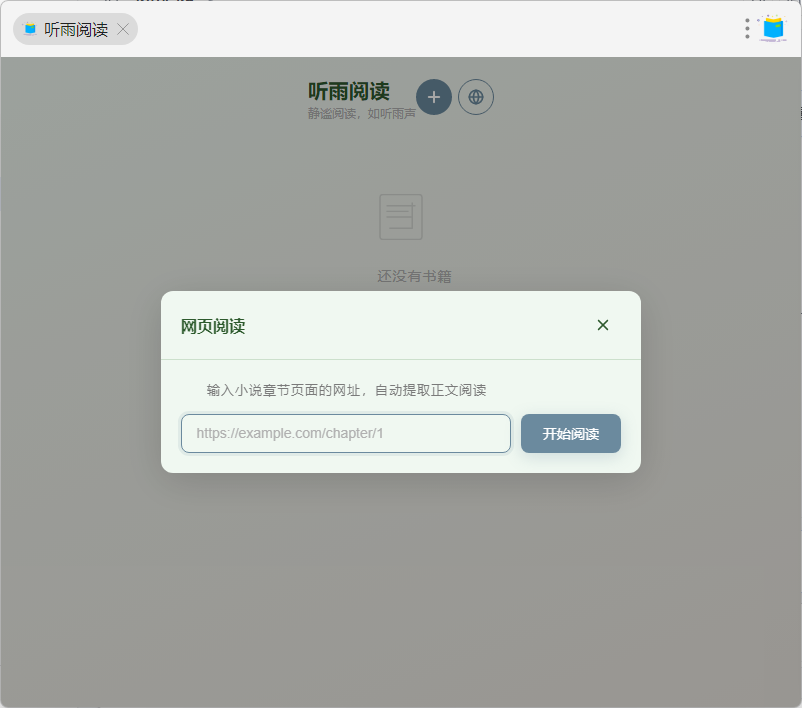Click blank dialog header space left of the X
Viewport: 802px width, 708px height.
click(419, 325)
